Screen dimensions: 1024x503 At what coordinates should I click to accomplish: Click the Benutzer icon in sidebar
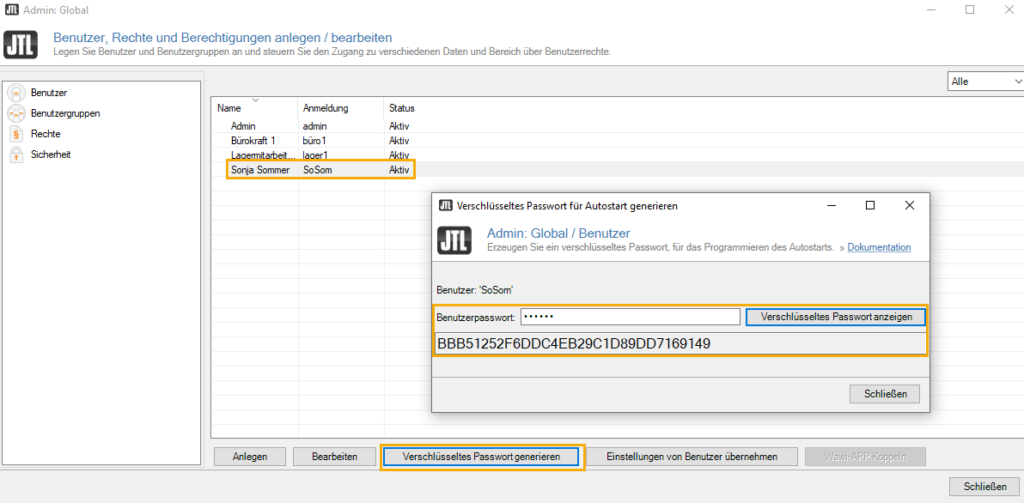point(16,93)
